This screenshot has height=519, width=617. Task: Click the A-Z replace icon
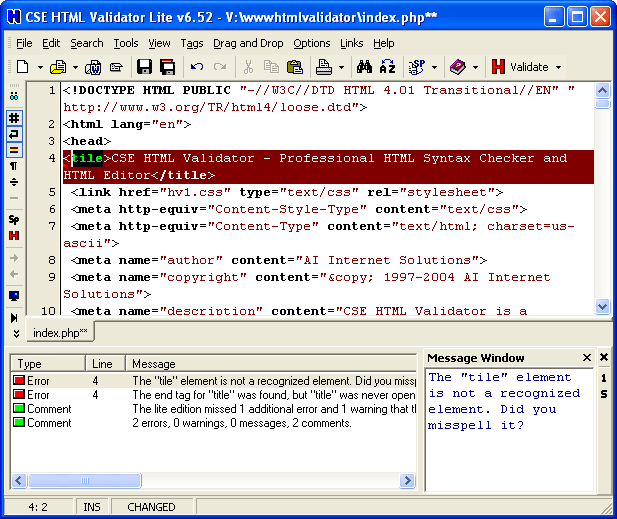[x=388, y=67]
